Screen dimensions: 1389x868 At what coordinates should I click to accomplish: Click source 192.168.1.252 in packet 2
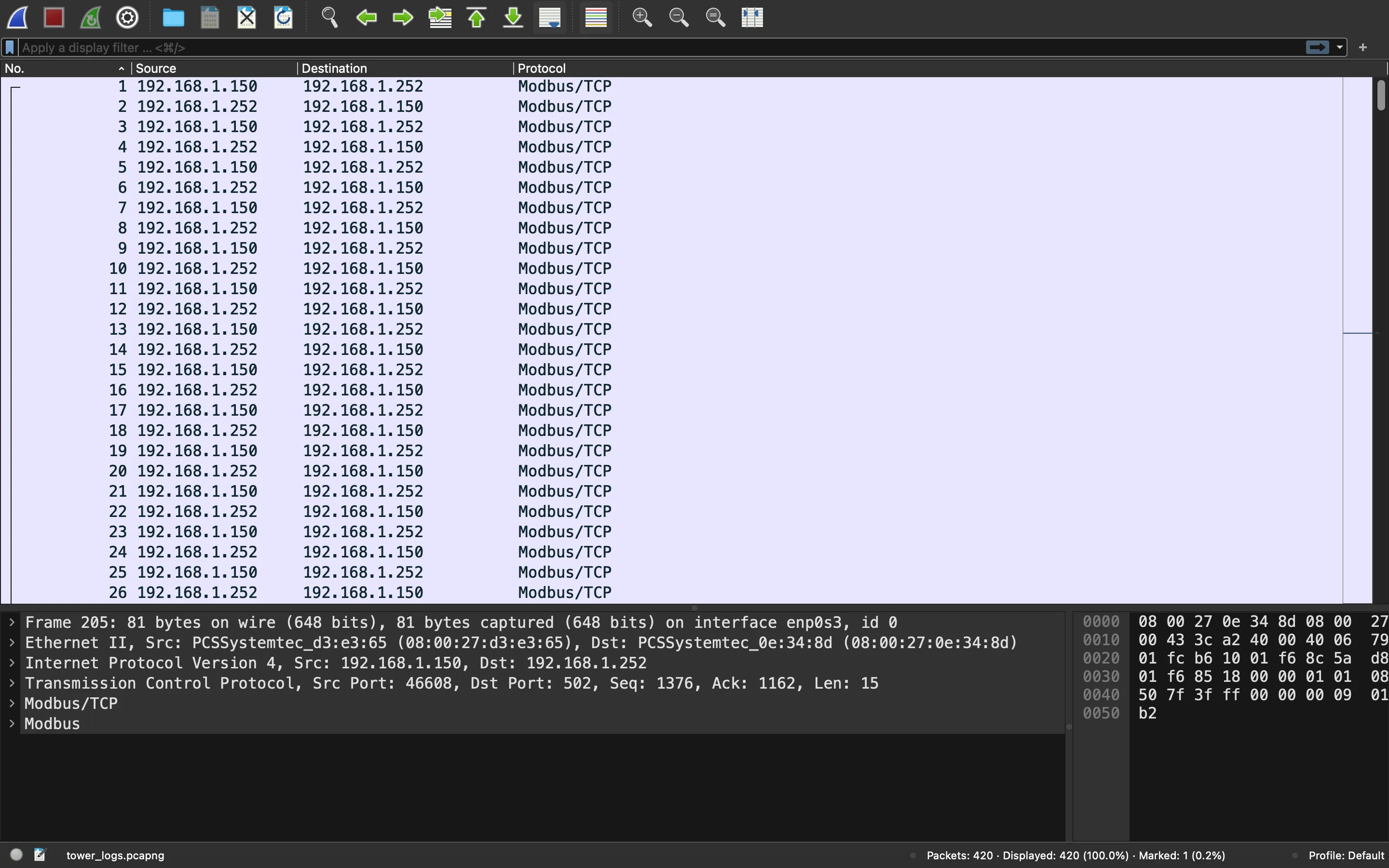(x=197, y=107)
